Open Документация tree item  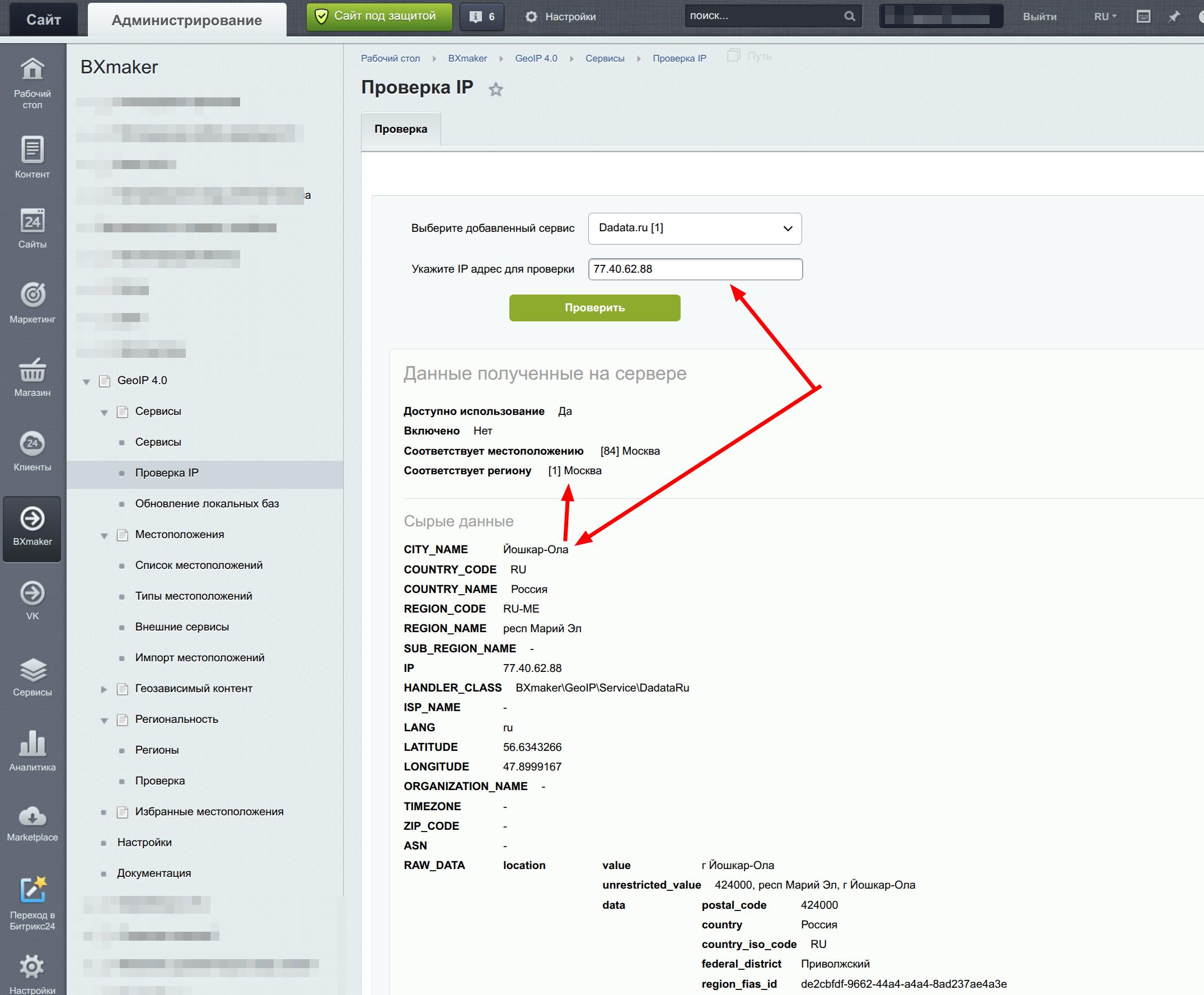[x=154, y=873]
